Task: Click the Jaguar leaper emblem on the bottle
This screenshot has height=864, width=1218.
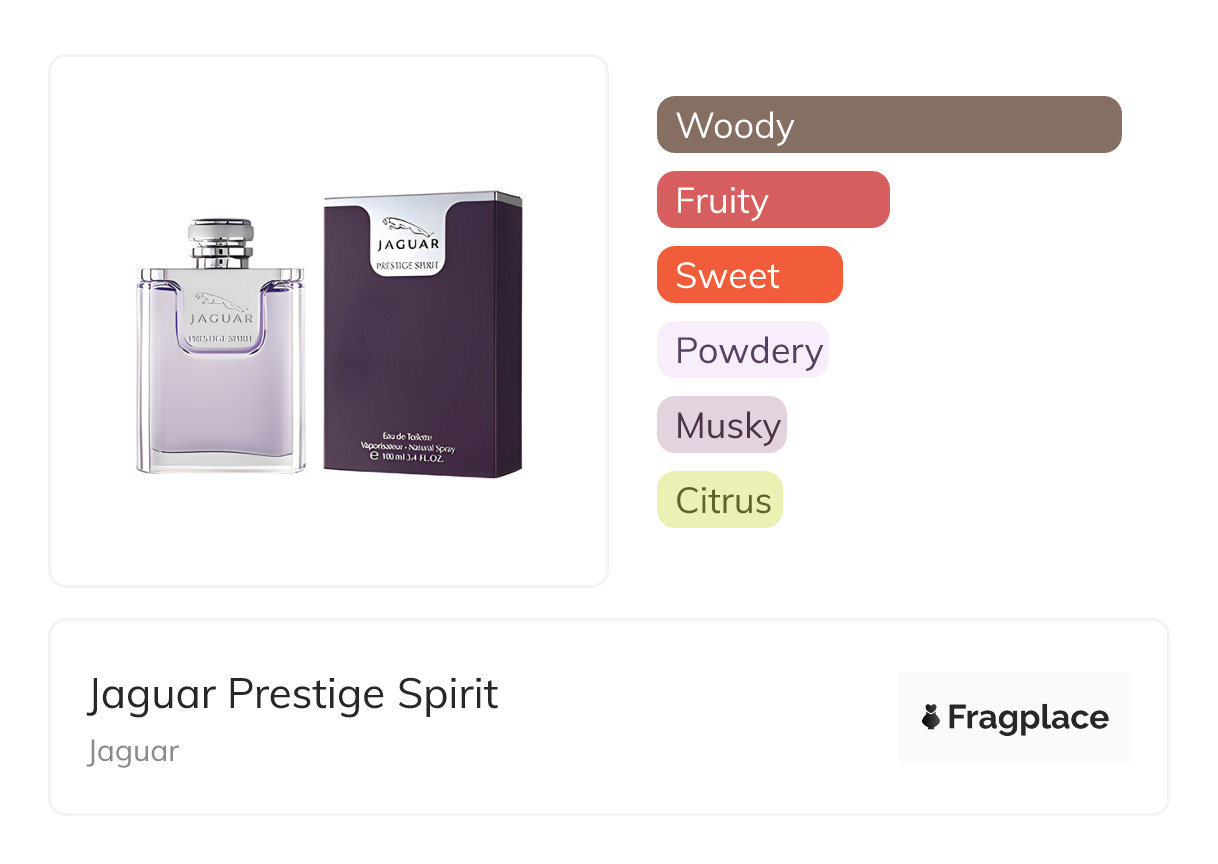Action: [220, 299]
